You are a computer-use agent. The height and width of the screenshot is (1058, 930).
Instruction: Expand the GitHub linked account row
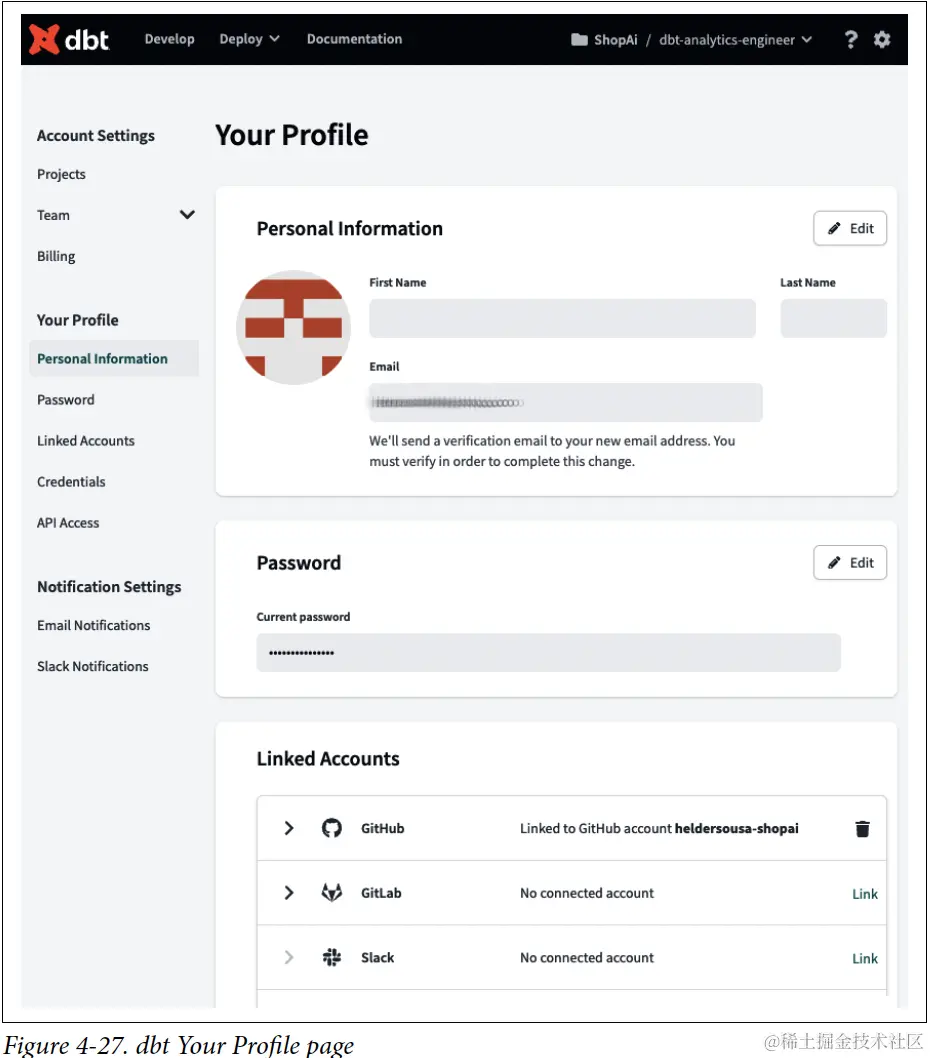coord(289,828)
